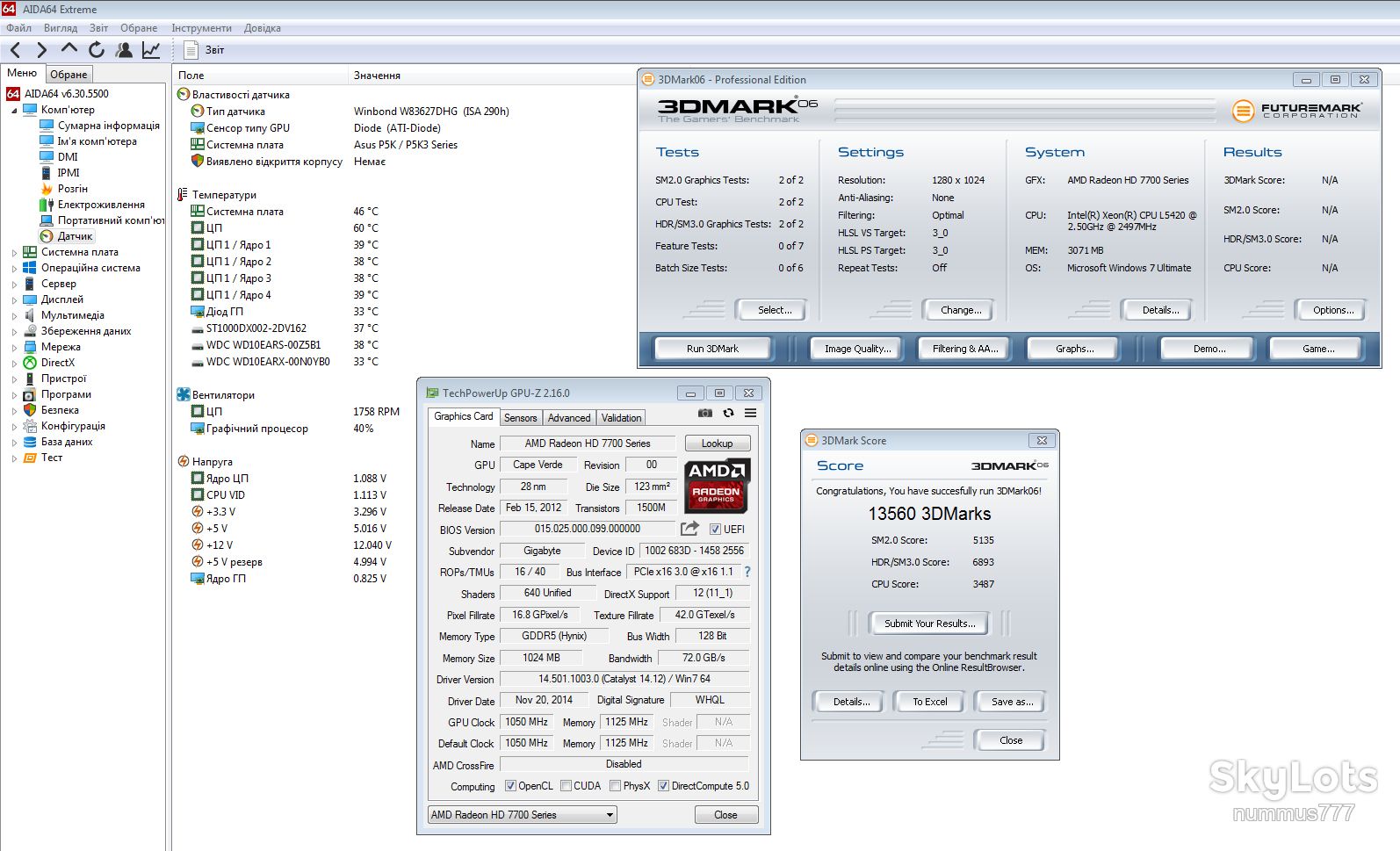Click the BIOS share/export arrow icon

689,528
